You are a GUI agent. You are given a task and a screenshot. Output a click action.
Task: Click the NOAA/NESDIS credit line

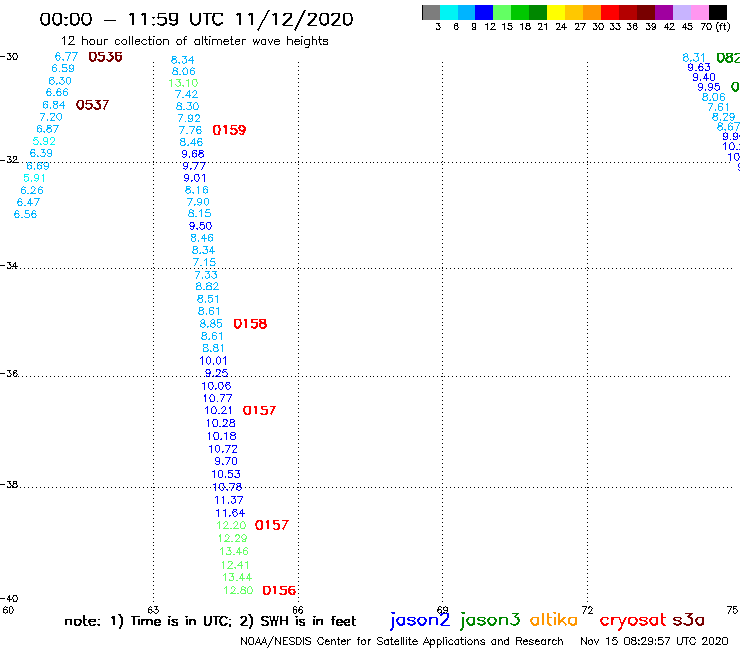402,642
